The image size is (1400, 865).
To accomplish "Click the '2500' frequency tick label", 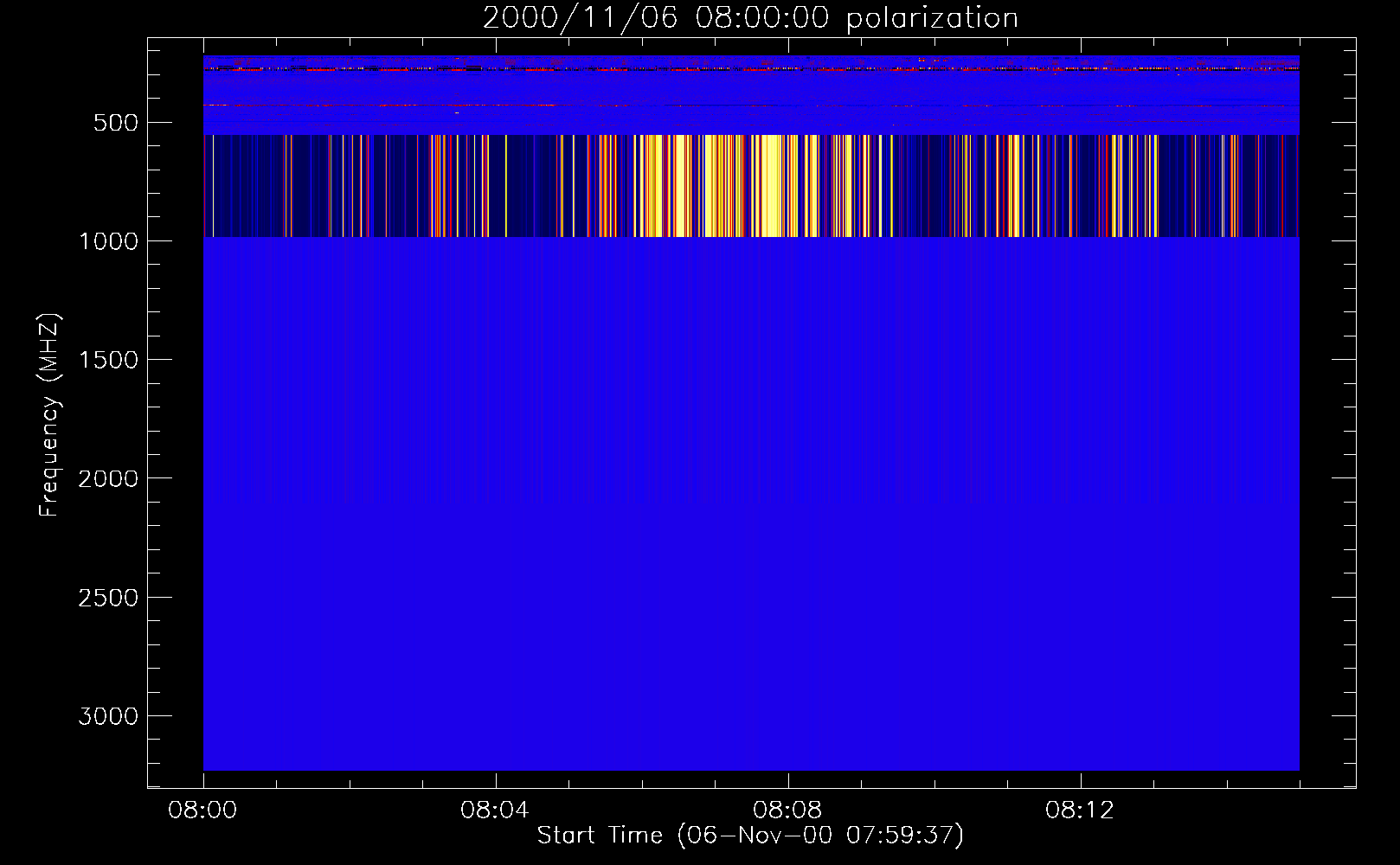I will [x=108, y=598].
